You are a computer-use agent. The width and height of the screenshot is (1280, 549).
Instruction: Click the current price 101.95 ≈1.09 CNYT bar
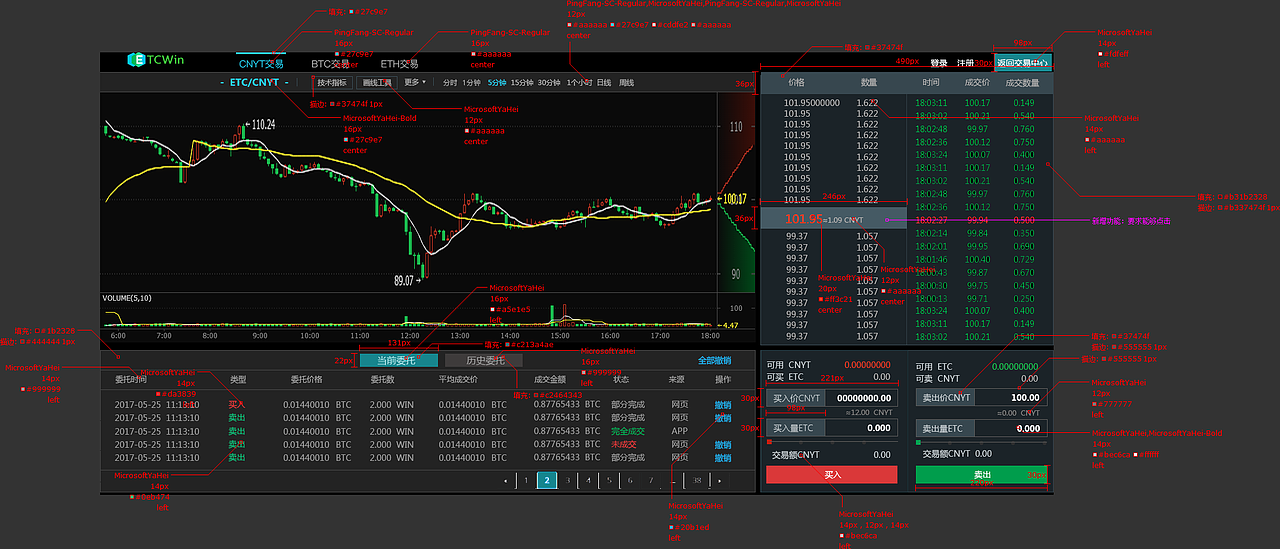click(834, 219)
